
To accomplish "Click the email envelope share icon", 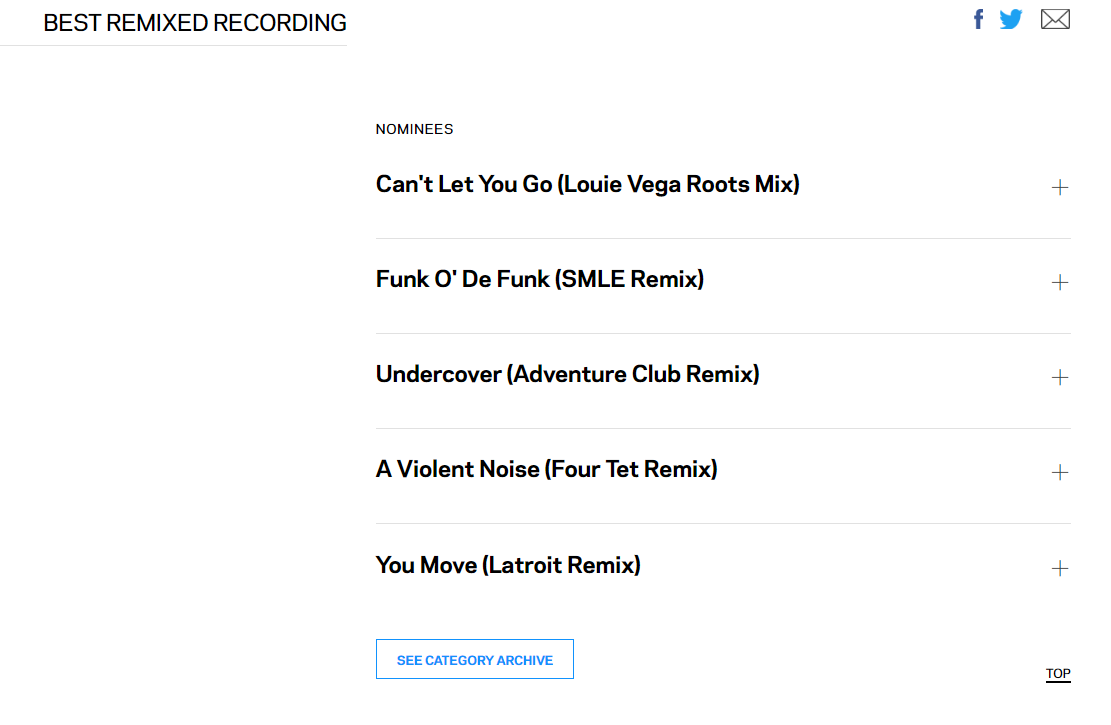I will [x=1055, y=19].
